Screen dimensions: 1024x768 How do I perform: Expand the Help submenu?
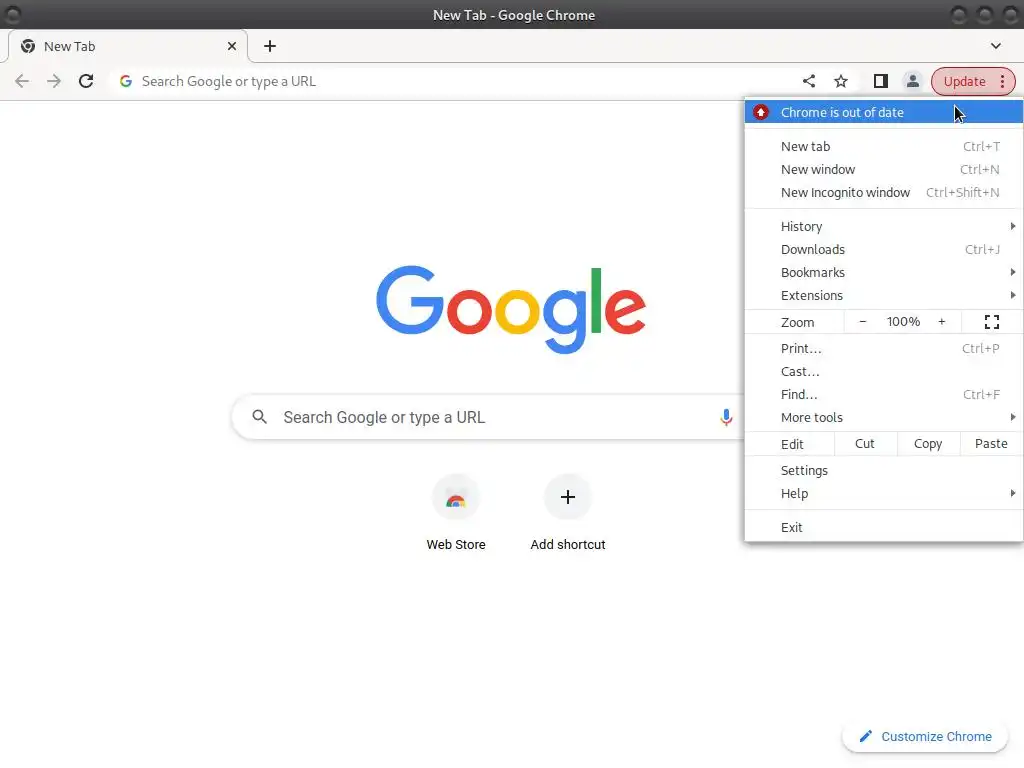pos(884,494)
